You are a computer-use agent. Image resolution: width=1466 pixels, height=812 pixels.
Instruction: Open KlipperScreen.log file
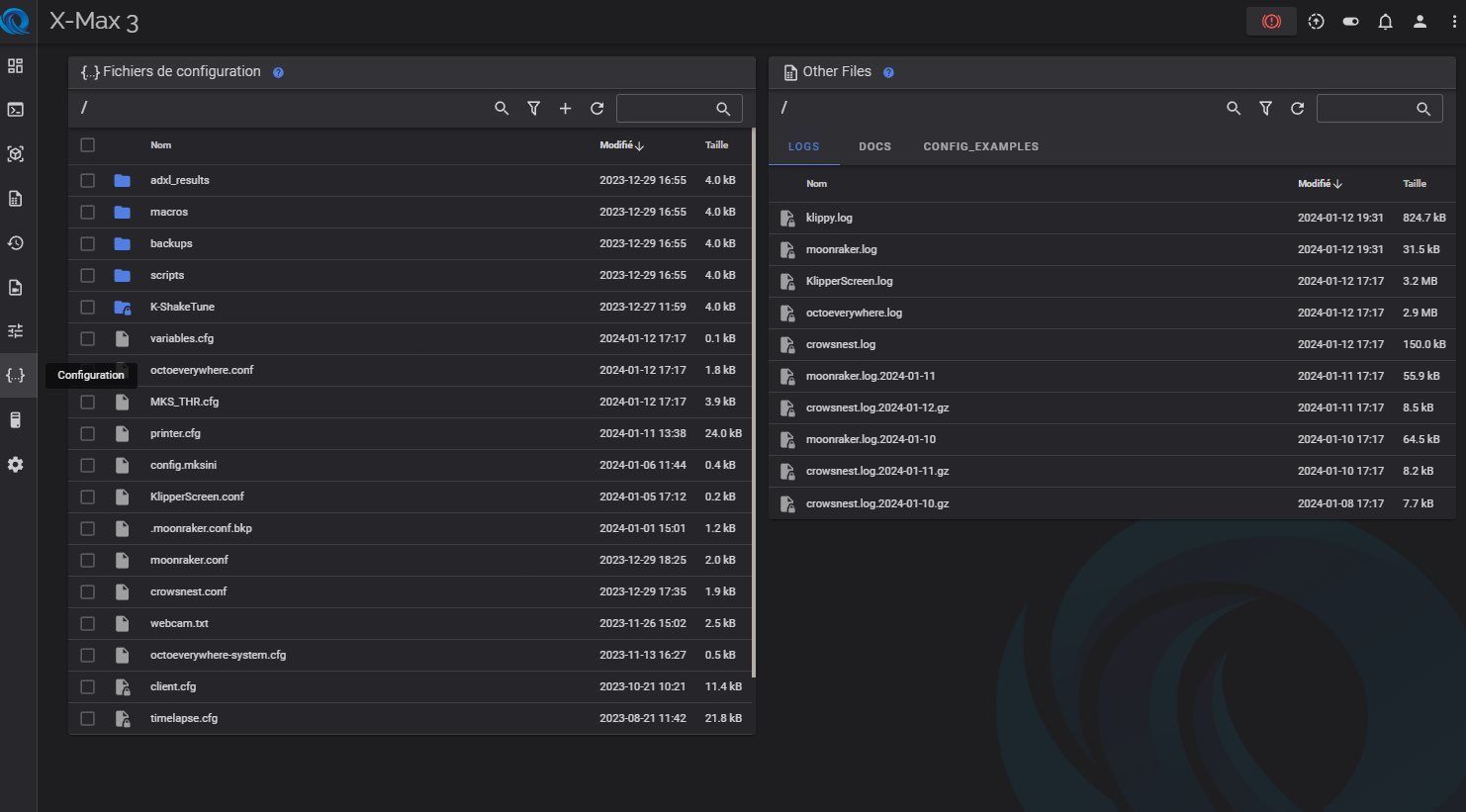pyautogui.click(x=849, y=281)
